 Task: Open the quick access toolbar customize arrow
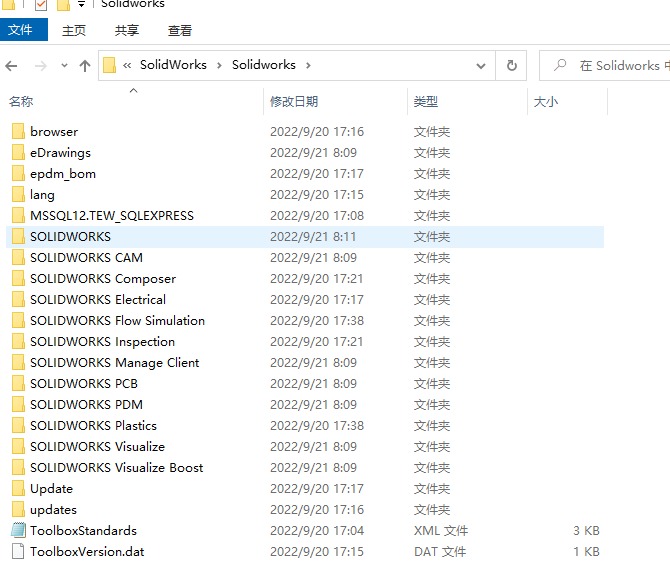coord(81,5)
